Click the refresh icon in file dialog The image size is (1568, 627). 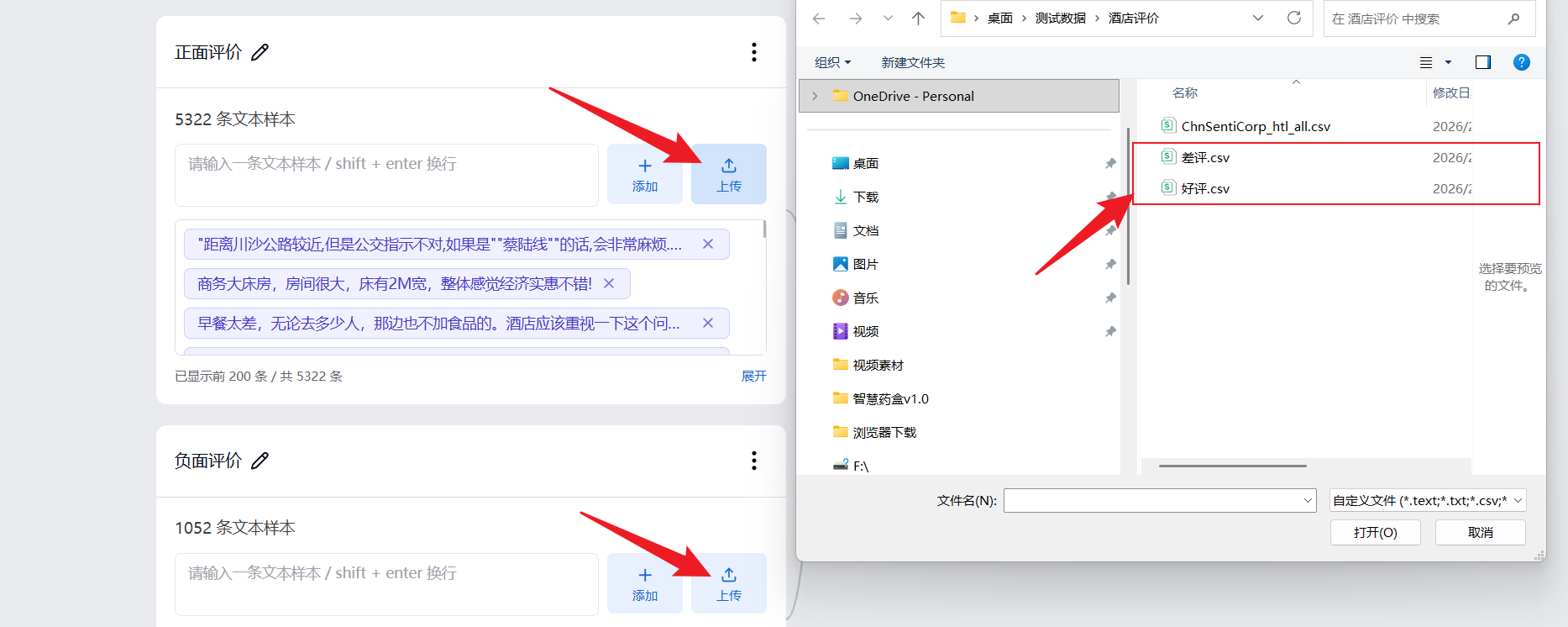coord(1293,18)
